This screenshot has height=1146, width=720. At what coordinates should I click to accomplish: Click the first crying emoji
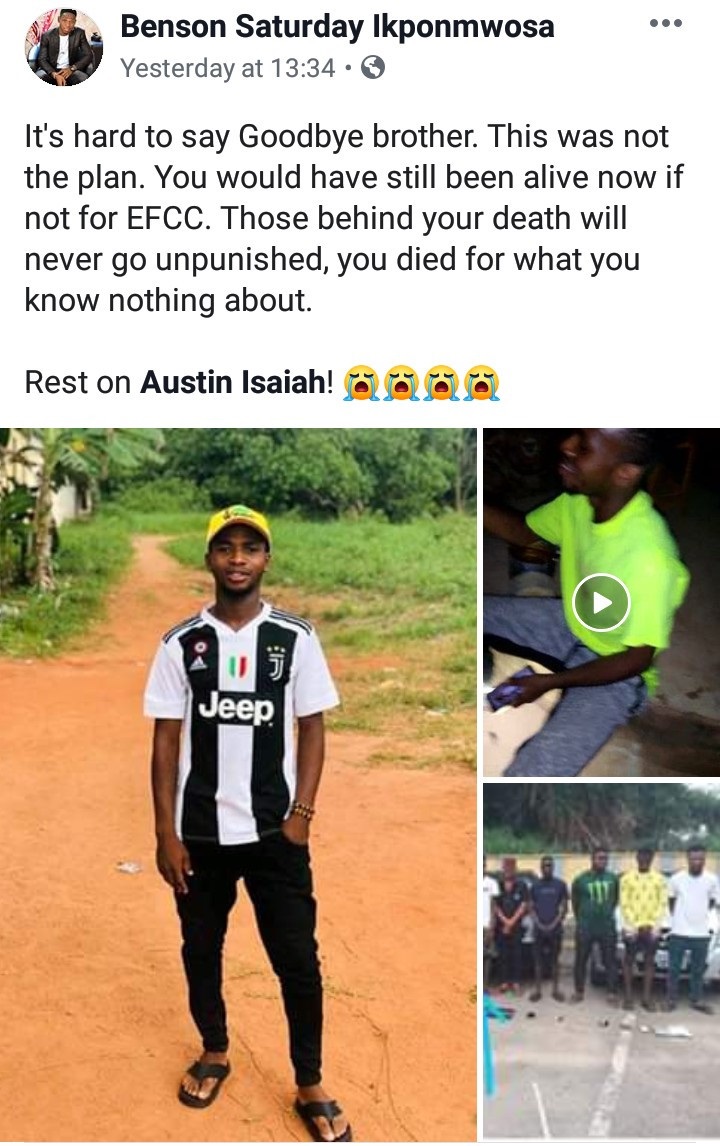362,382
